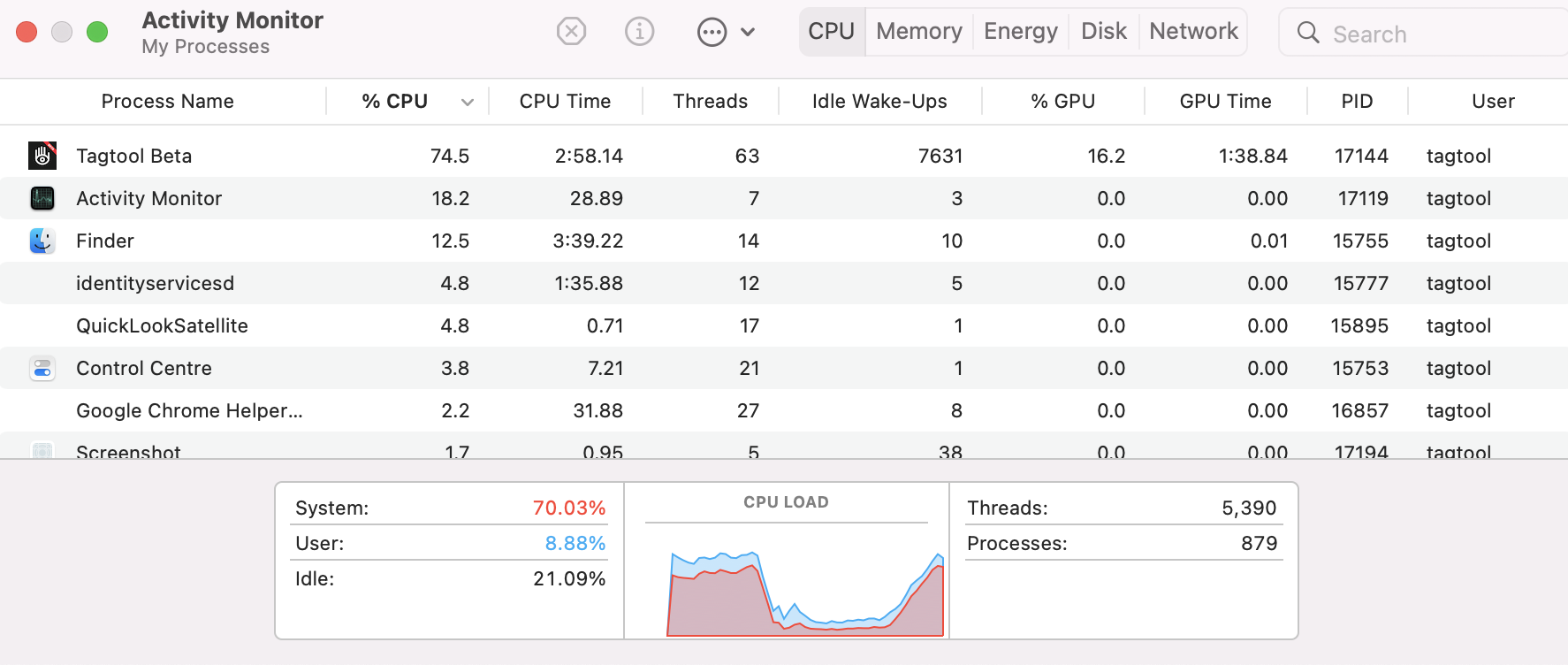Click the search magnifier icon
This screenshot has width=1568, height=665.
tap(1307, 33)
